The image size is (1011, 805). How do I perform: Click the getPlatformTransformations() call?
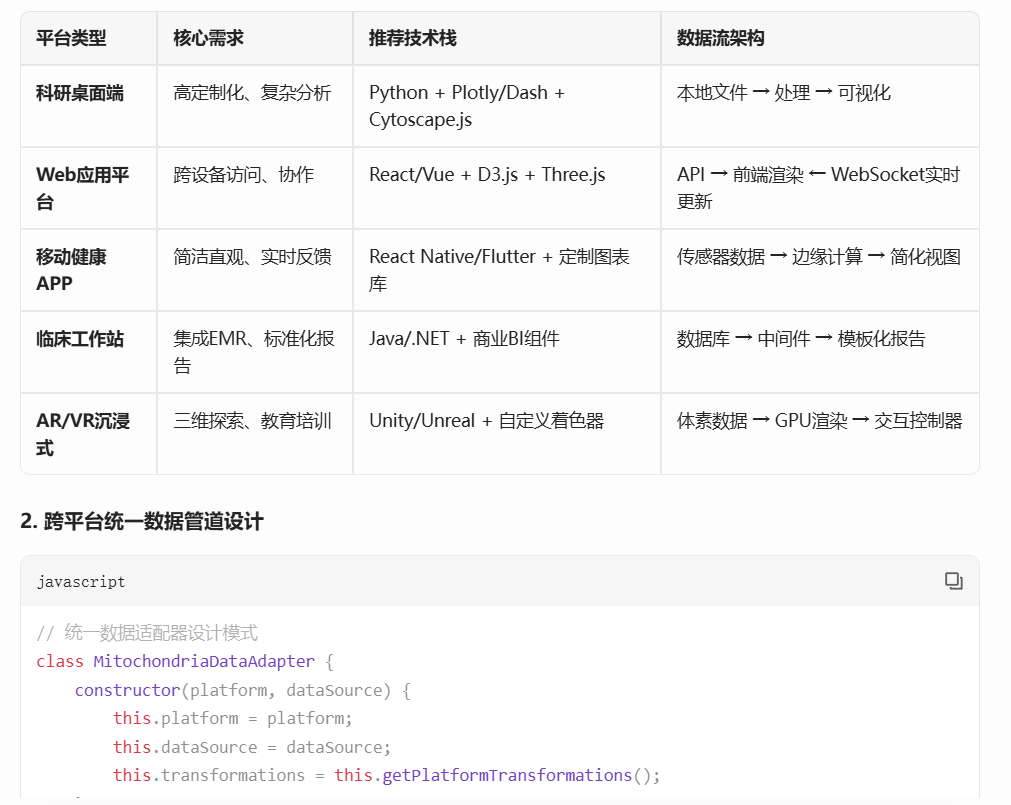[x=521, y=775]
